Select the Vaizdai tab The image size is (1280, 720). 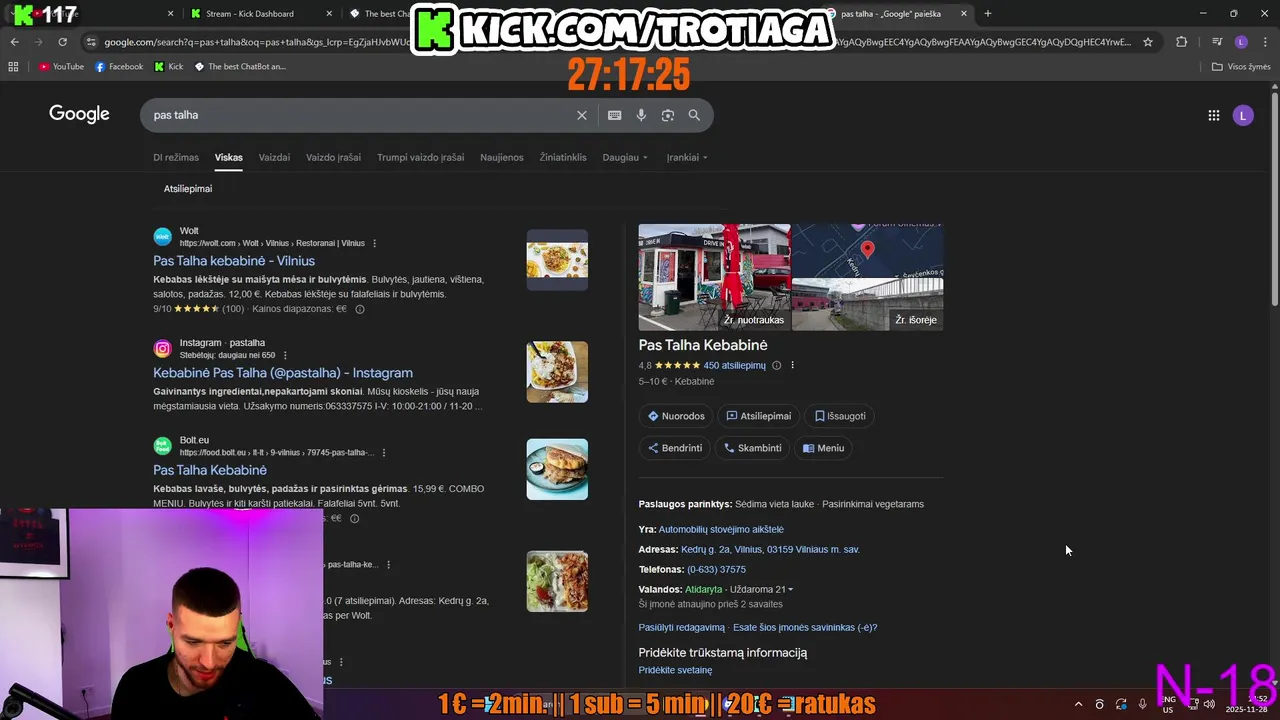click(x=274, y=157)
